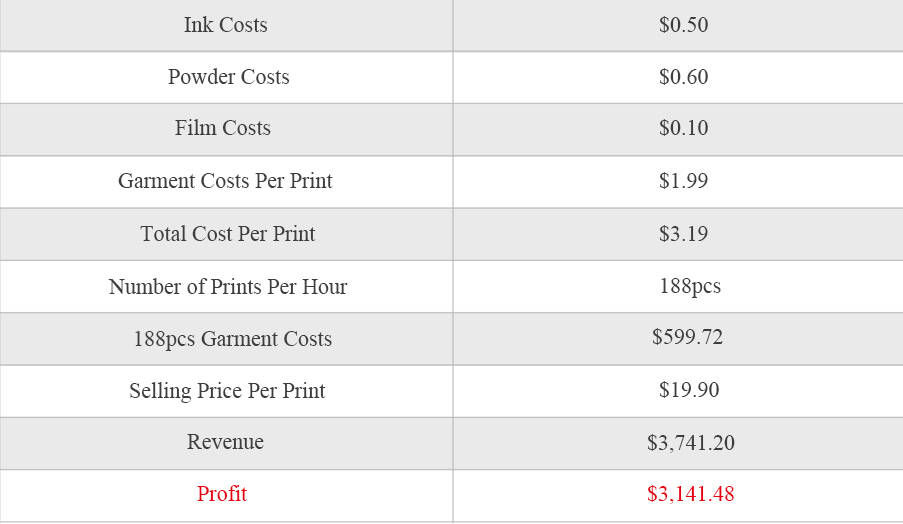Viewport: 903px width, 524px height.
Task: Select the $3,741.20 revenue value
Action: coord(690,442)
